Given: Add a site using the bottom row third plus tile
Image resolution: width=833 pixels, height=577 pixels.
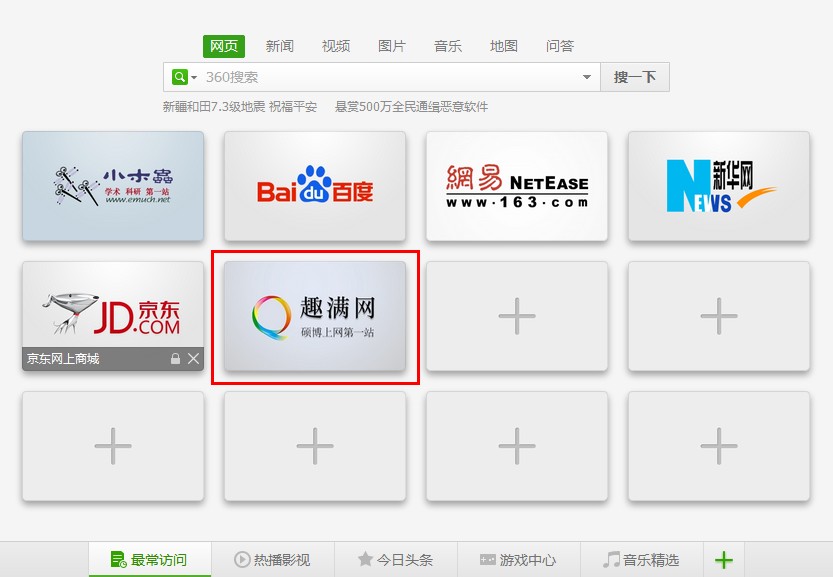Looking at the screenshot, I should (x=517, y=446).
